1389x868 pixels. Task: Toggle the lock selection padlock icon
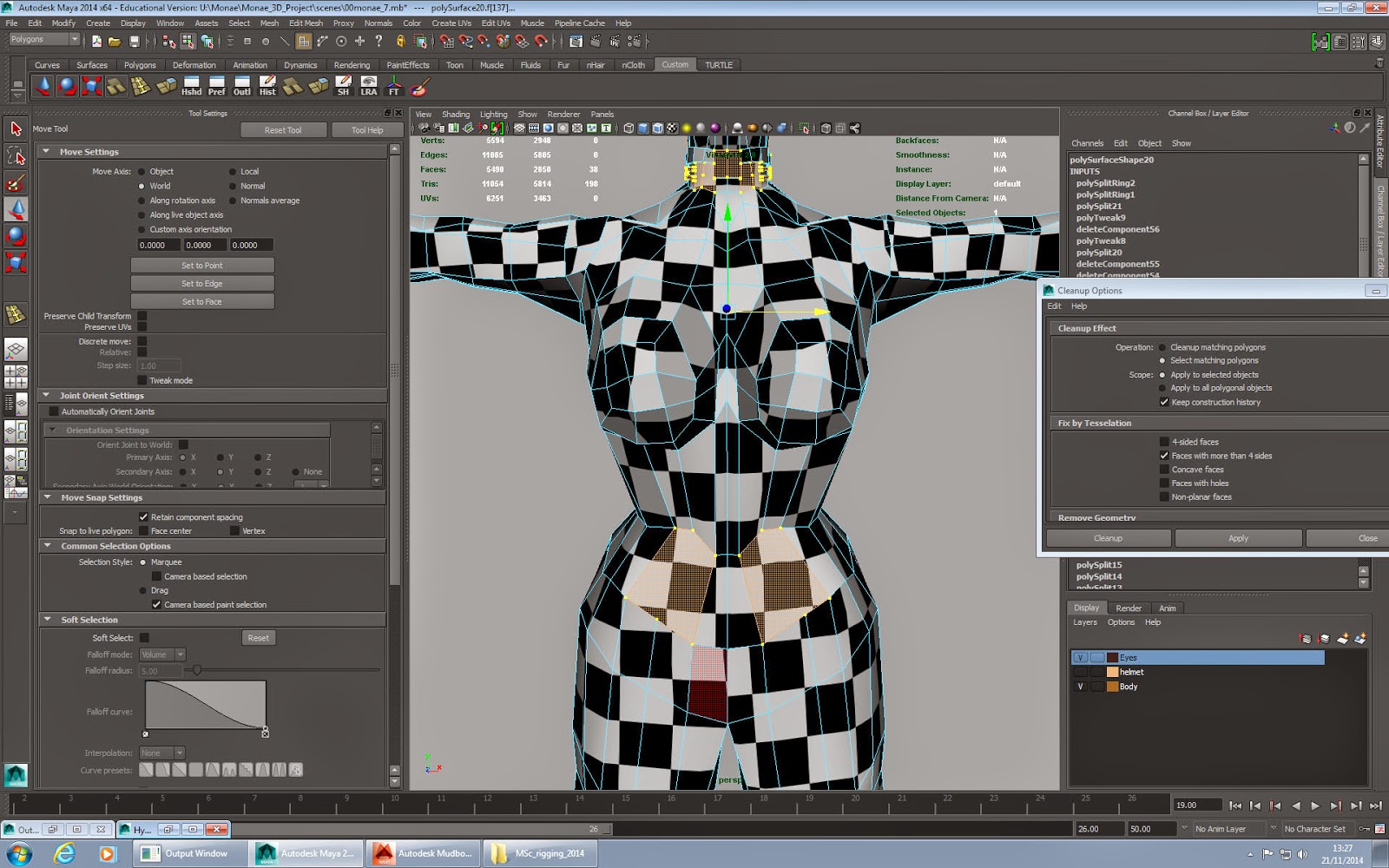400,41
